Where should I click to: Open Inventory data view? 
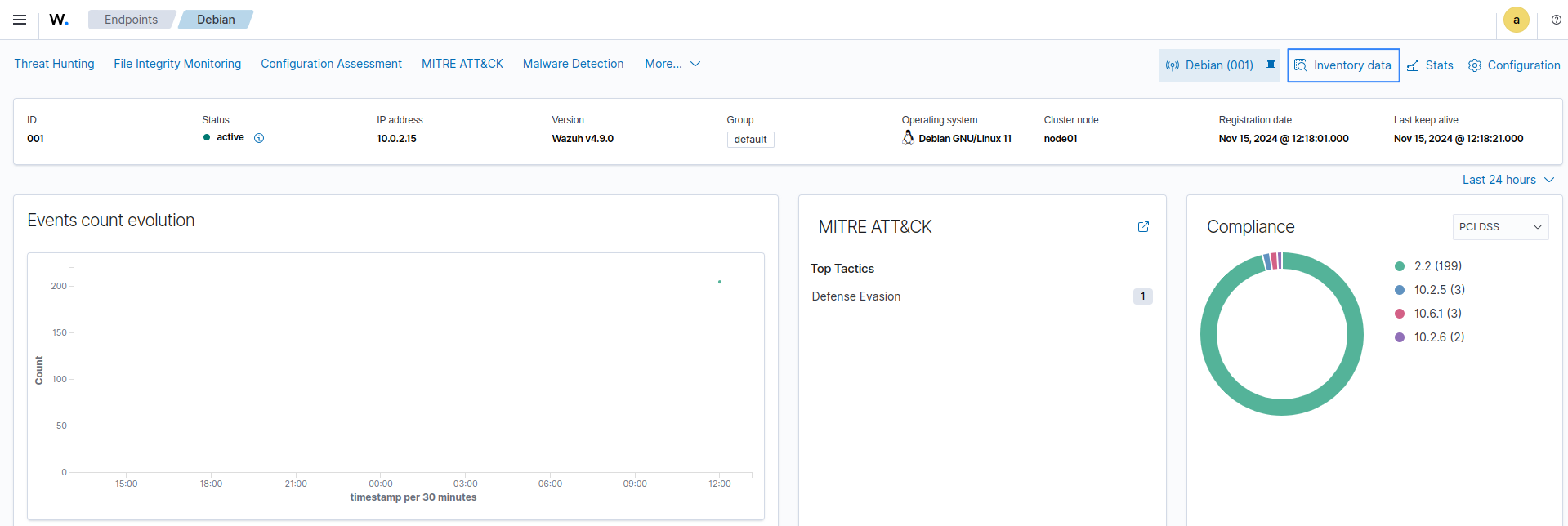(x=1343, y=65)
